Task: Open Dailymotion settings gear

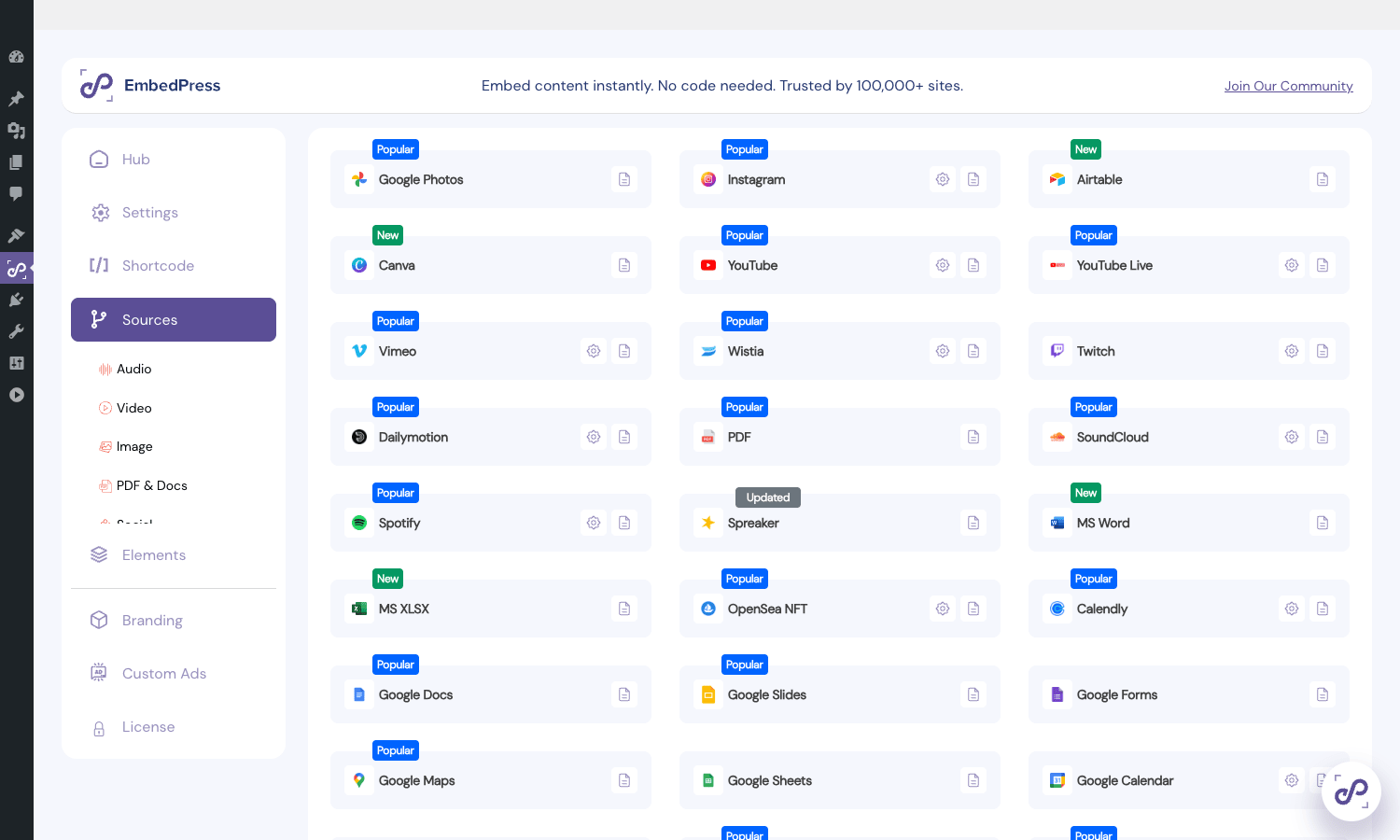Action: pos(594,437)
